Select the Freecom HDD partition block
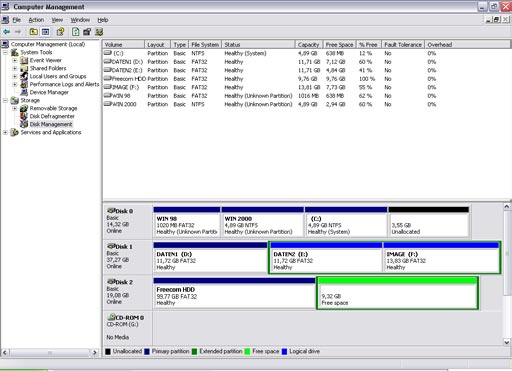Screen dimensions: 512x371 point(234,293)
